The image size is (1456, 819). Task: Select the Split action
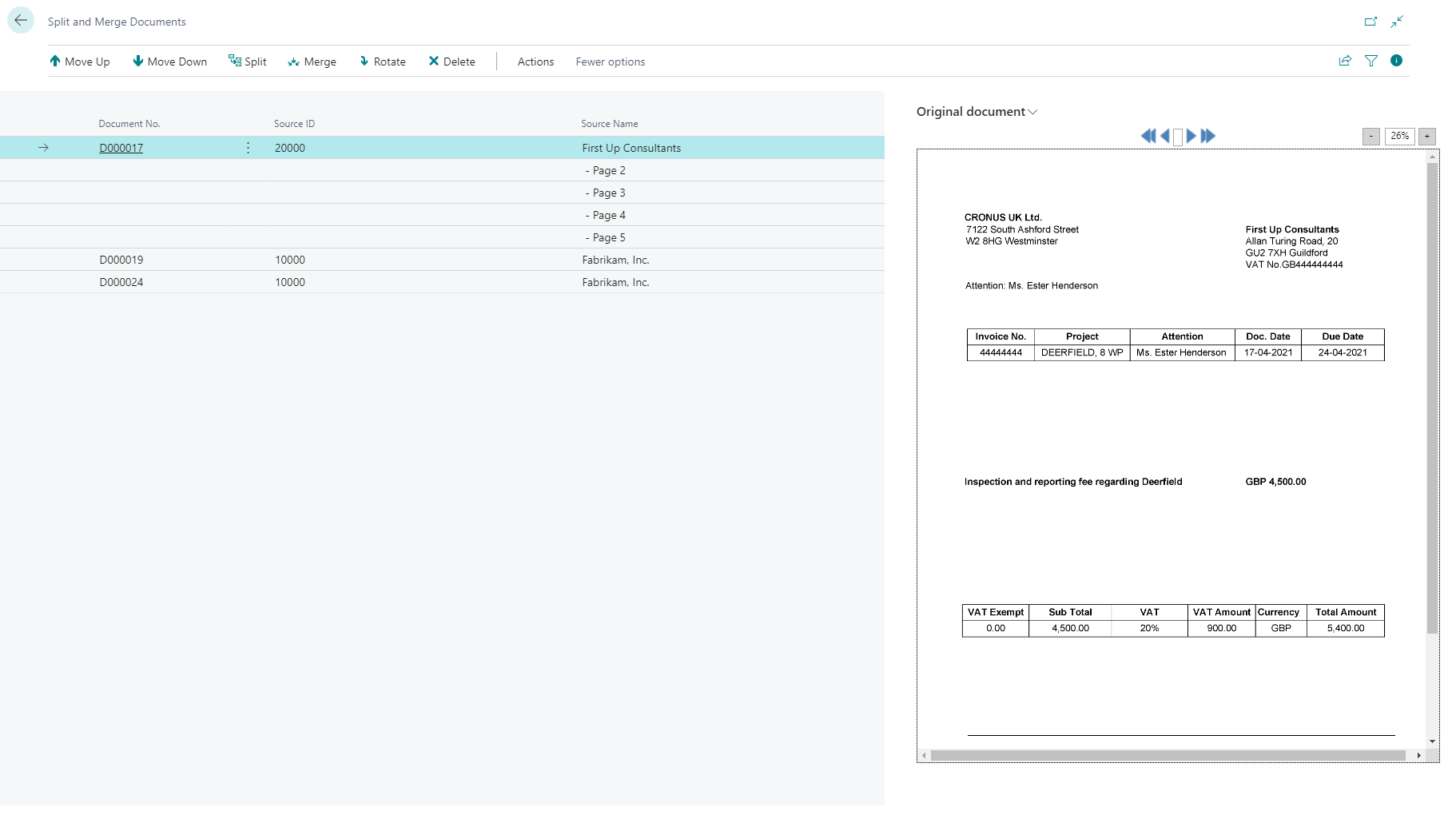point(248,62)
